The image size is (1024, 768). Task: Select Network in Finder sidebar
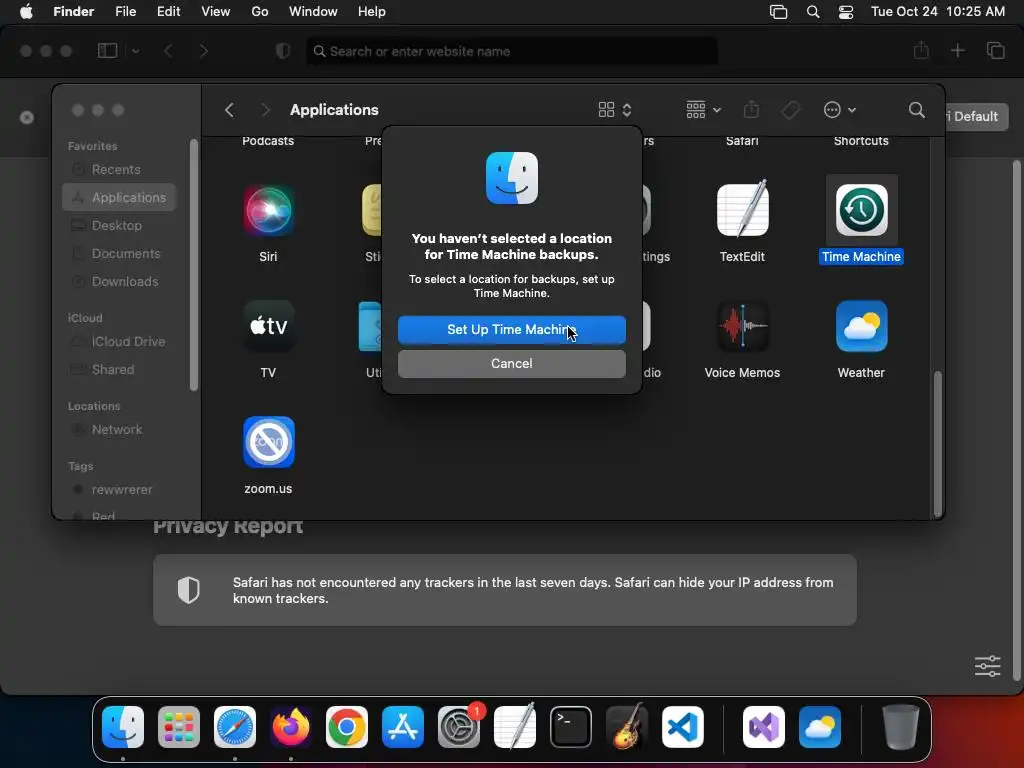pos(119,430)
